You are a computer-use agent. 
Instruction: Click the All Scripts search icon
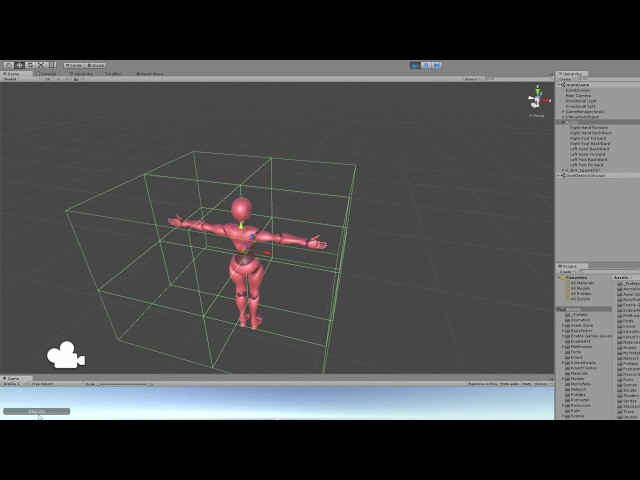coord(567,299)
